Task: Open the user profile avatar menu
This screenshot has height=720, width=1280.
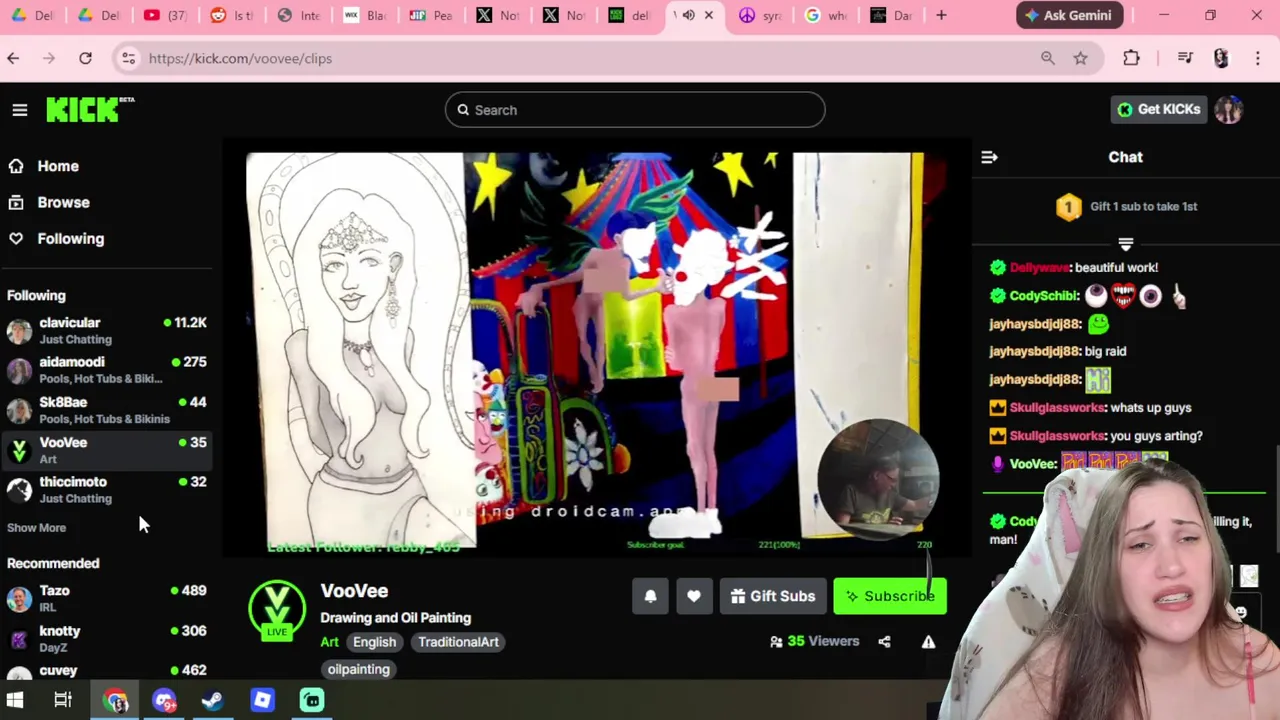Action: point(1229,109)
